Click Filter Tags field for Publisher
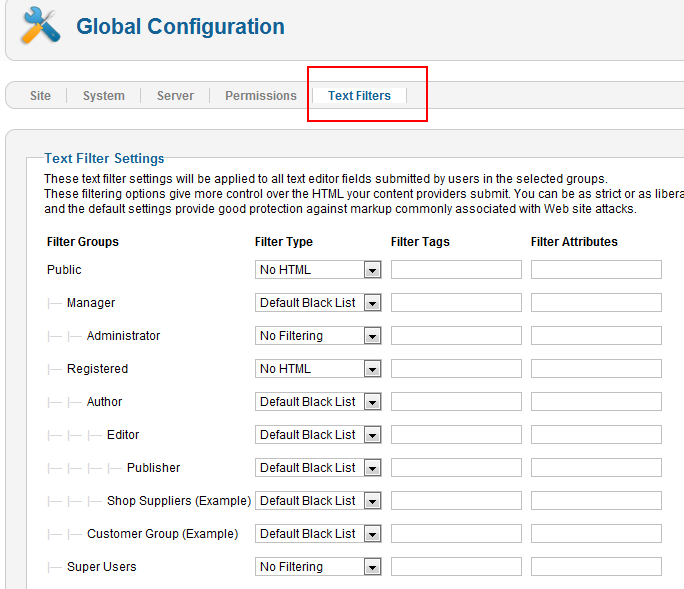 pyautogui.click(x=456, y=468)
